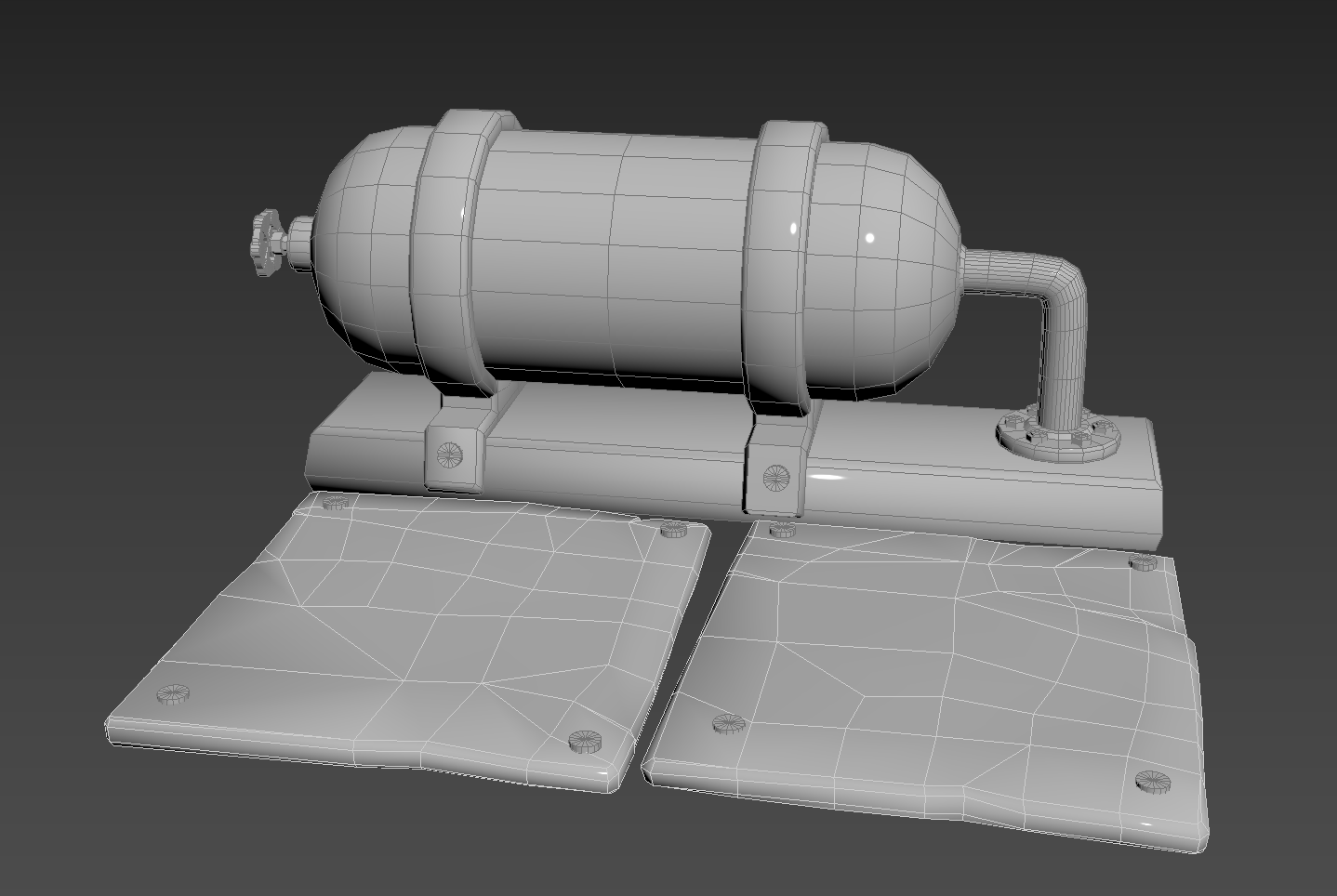Select the valve handwheel on the tank's left end
1337x896 pixels.
(267, 244)
